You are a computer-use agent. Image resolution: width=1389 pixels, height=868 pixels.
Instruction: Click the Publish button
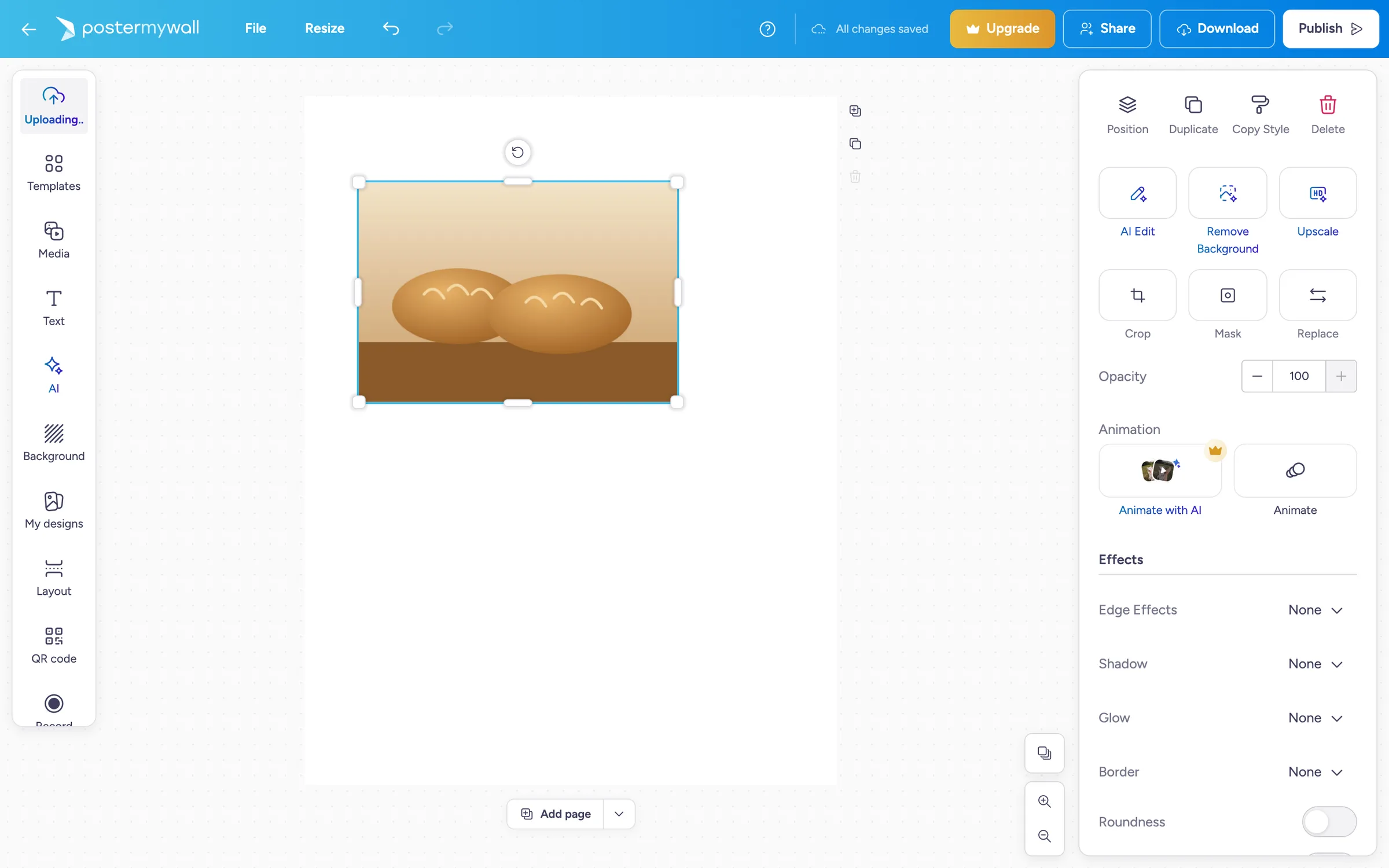point(1330,28)
